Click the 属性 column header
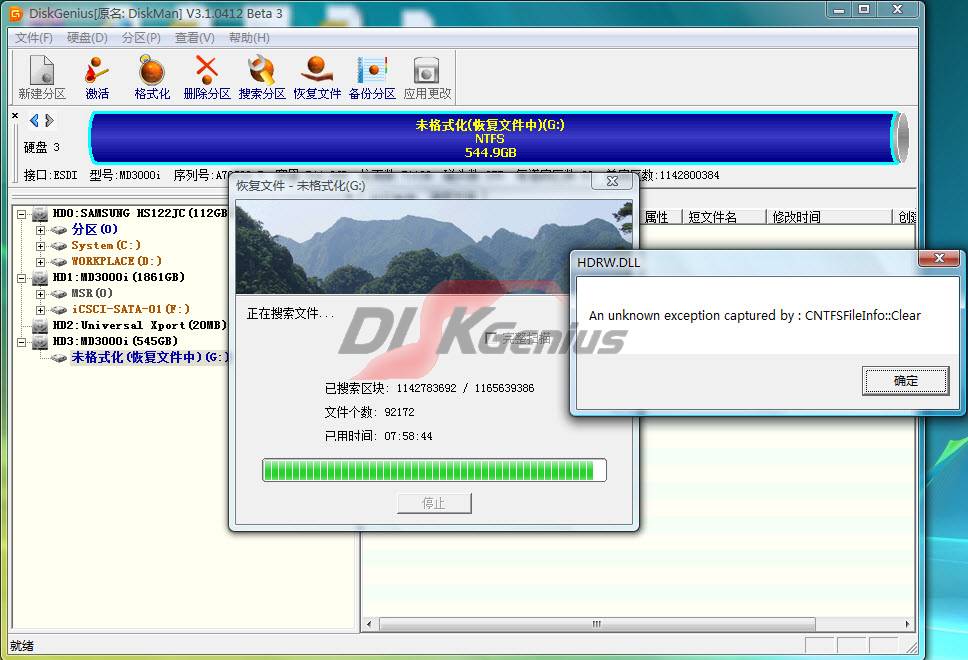The width and height of the screenshot is (968, 660). [x=660, y=217]
